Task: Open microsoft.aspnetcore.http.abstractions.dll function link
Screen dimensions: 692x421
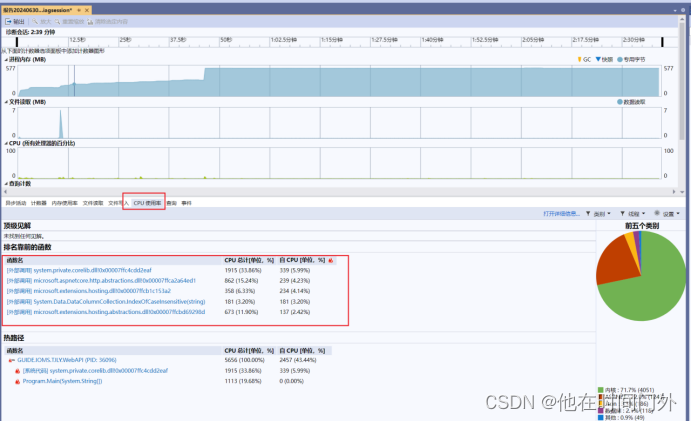Action: pyautogui.click(x=101, y=281)
